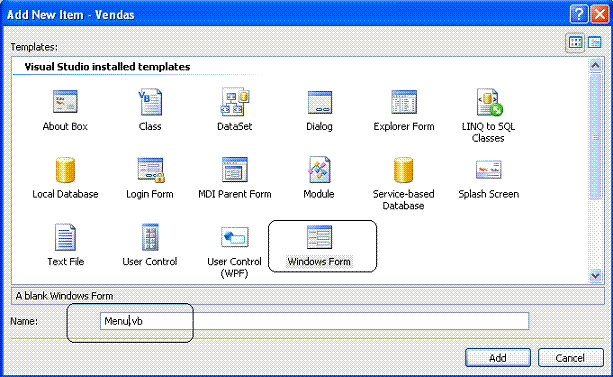
Task: Click the templates list scrollbar thumb
Action: click(595, 137)
